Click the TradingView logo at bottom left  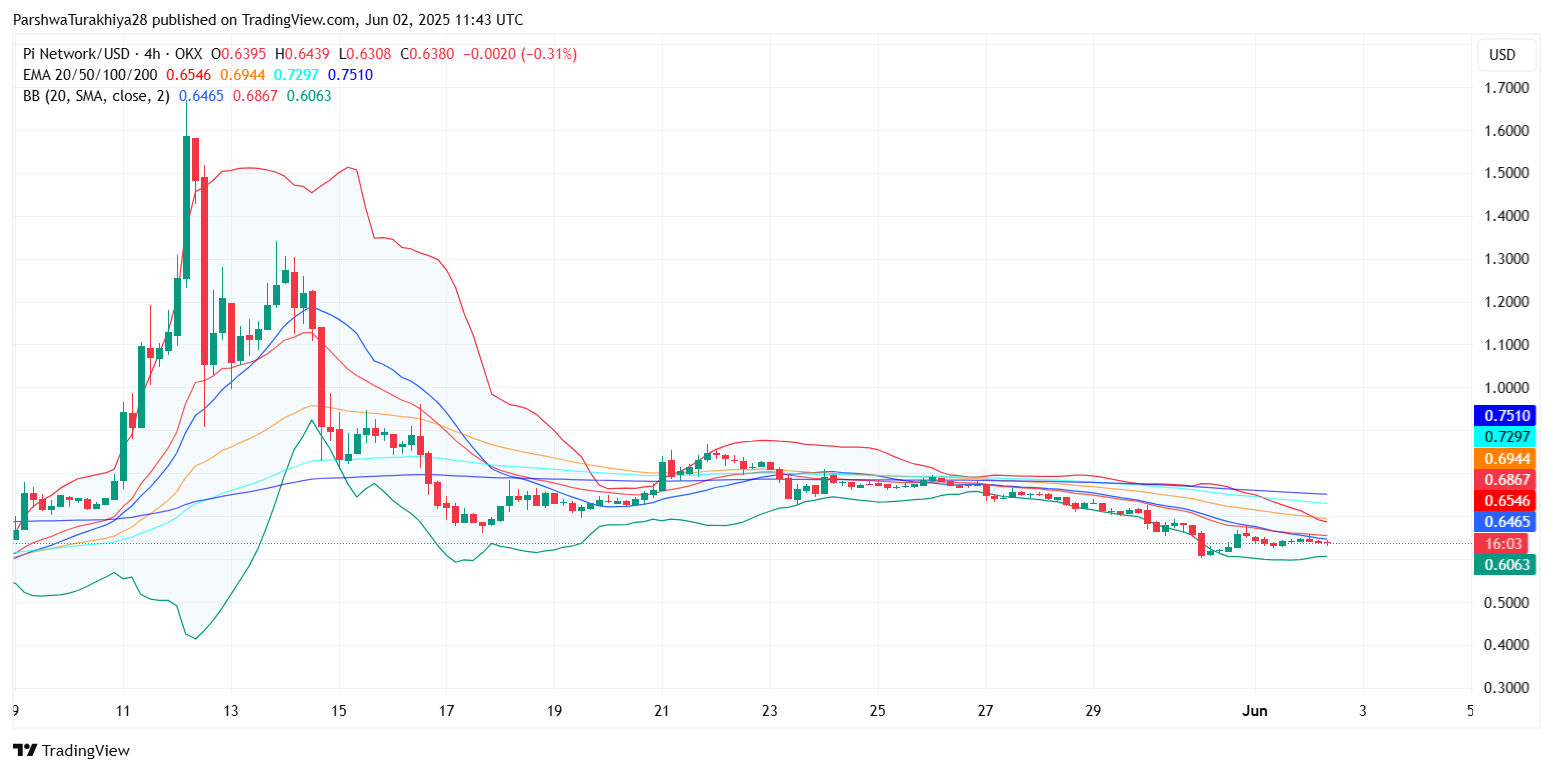click(x=71, y=750)
